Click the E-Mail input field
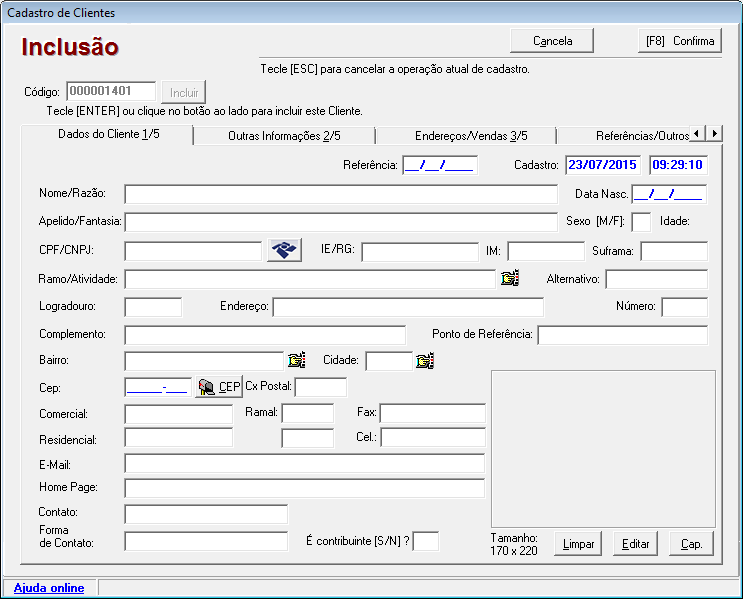 pos(304,464)
